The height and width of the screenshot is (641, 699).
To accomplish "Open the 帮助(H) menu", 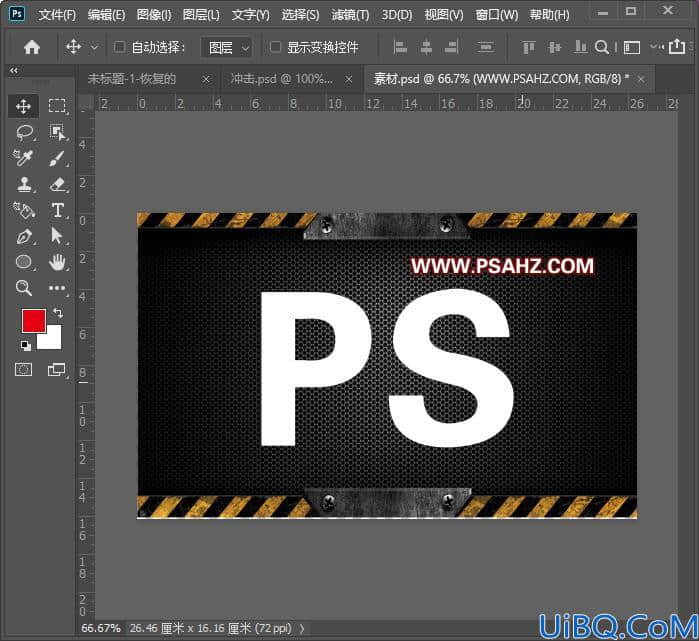I will (549, 15).
